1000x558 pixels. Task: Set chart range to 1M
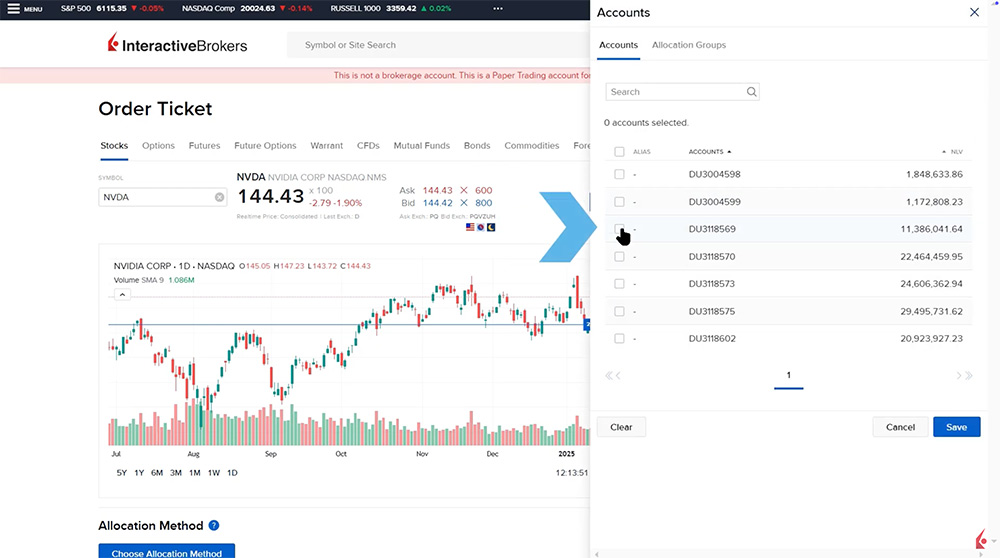pos(195,473)
